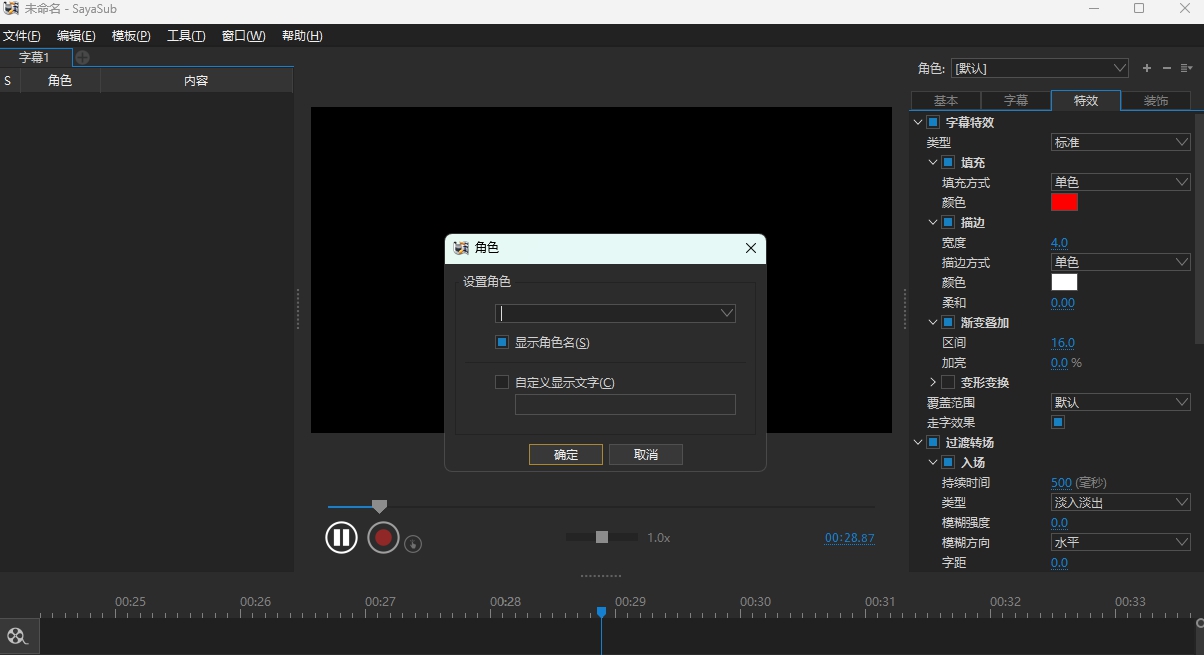Click the red record icon
1204x655 pixels.
(x=383, y=537)
